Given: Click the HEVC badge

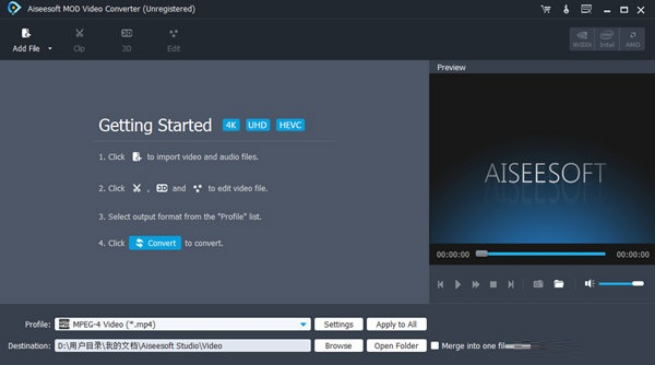Looking at the screenshot, I should coord(290,125).
